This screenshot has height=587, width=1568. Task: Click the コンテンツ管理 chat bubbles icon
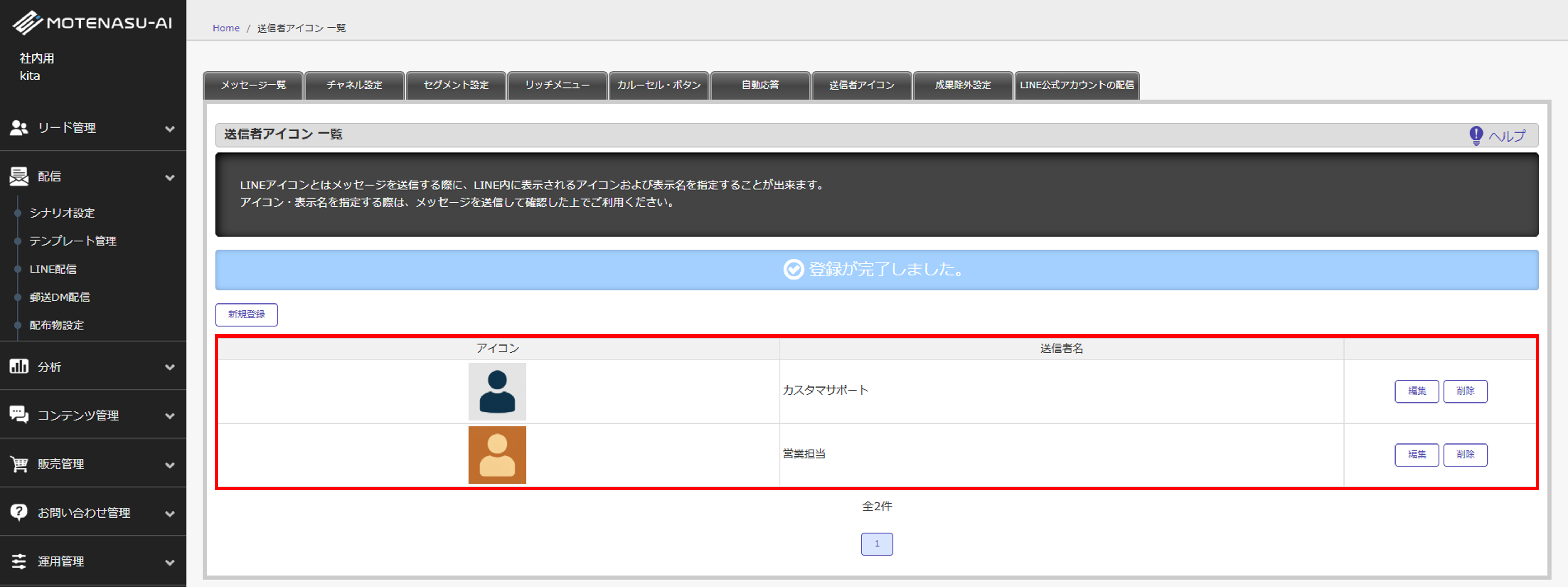19,415
